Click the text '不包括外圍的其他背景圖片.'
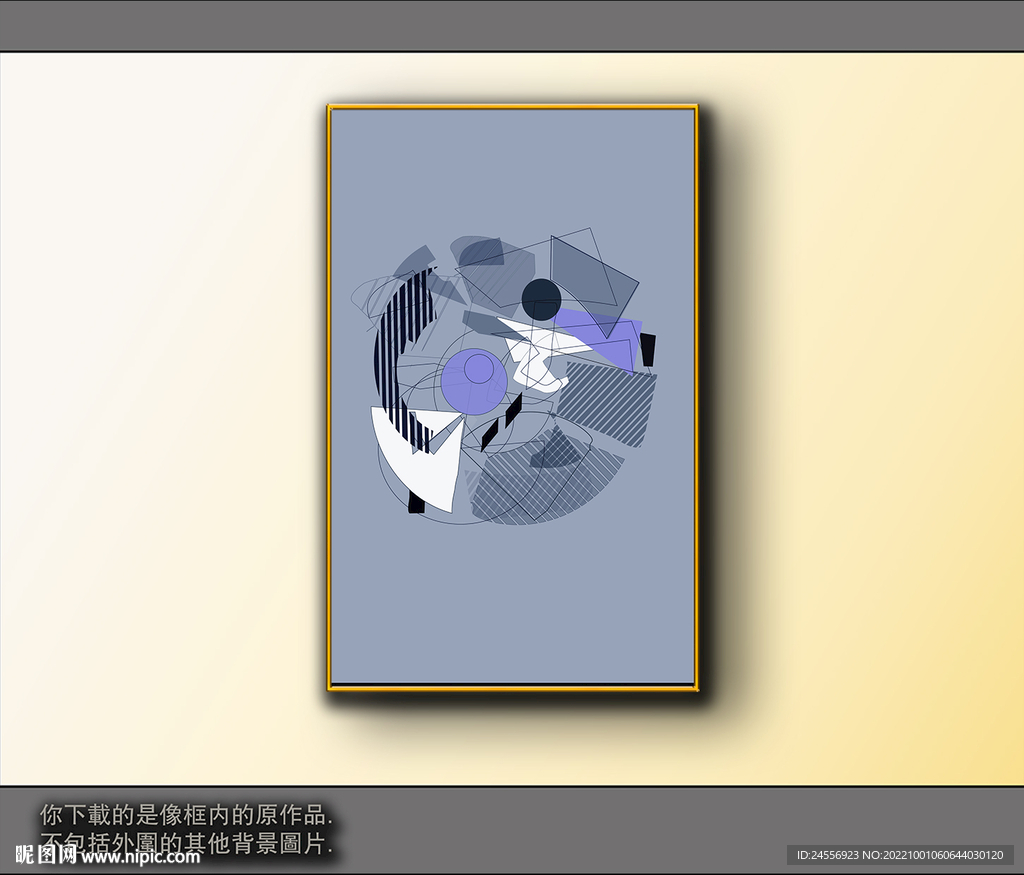1024x875 pixels. [187, 843]
